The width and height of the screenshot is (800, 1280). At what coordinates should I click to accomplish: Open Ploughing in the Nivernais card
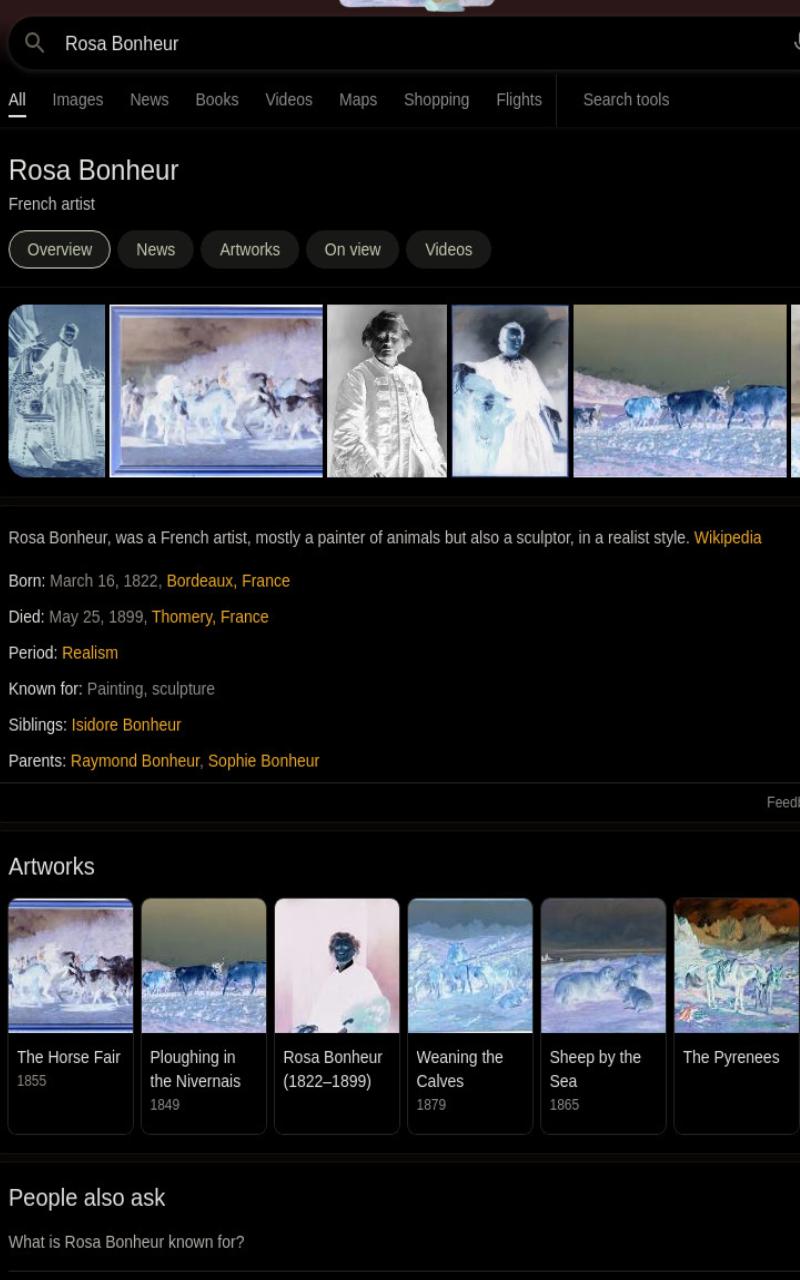pyautogui.click(x=204, y=1016)
